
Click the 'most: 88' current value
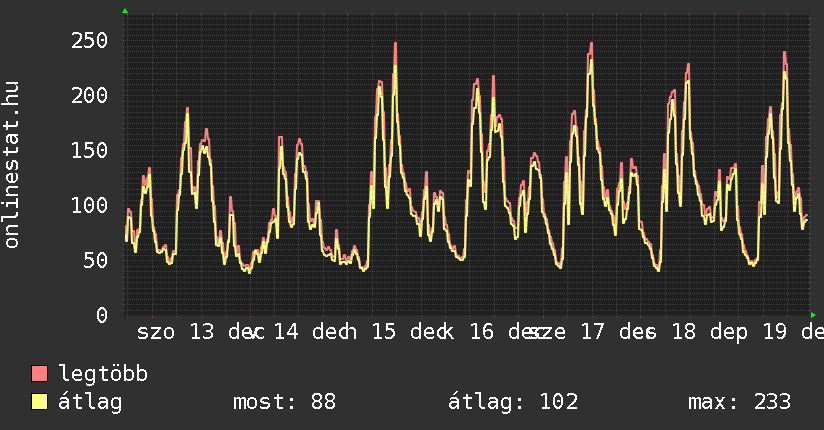(284, 402)
